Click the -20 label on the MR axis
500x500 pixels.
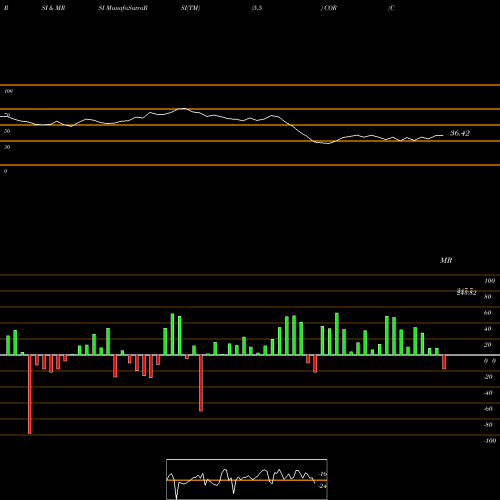click(488, 377)
